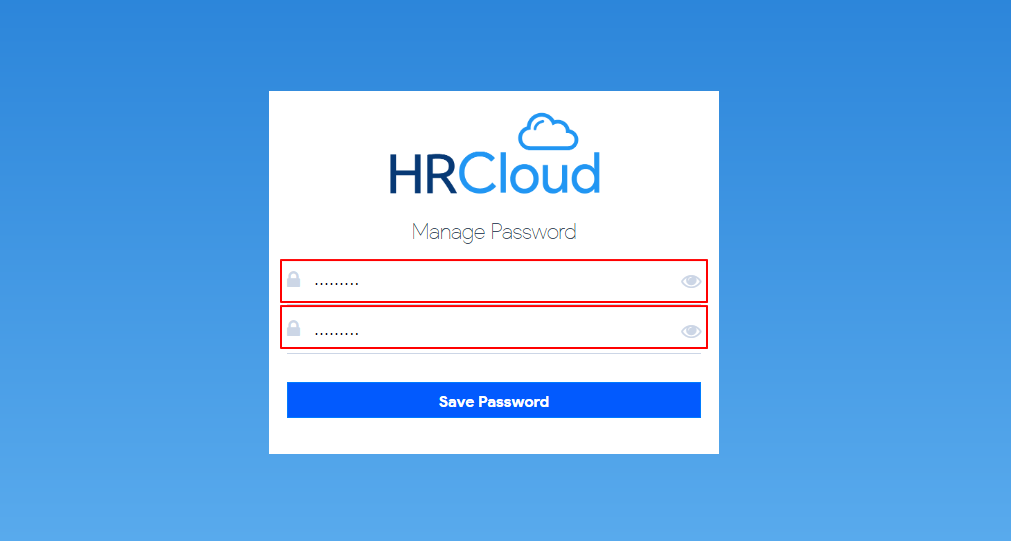Click the dark blue HR logo text
This screenshot has height=541, width=1011.
423,174
